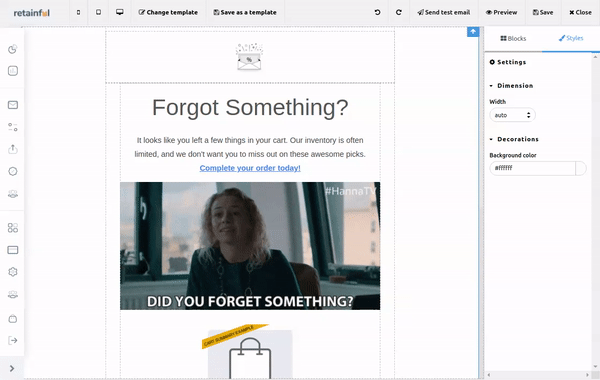Open the card/billing sidebar icon
Screen dimensions: 600x380
coord(13,250)
